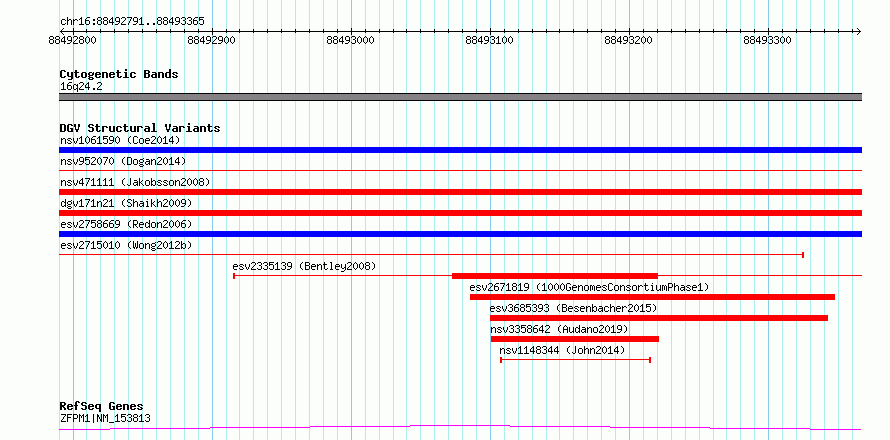Click ruler position 88493200

[x=629, y=41]
